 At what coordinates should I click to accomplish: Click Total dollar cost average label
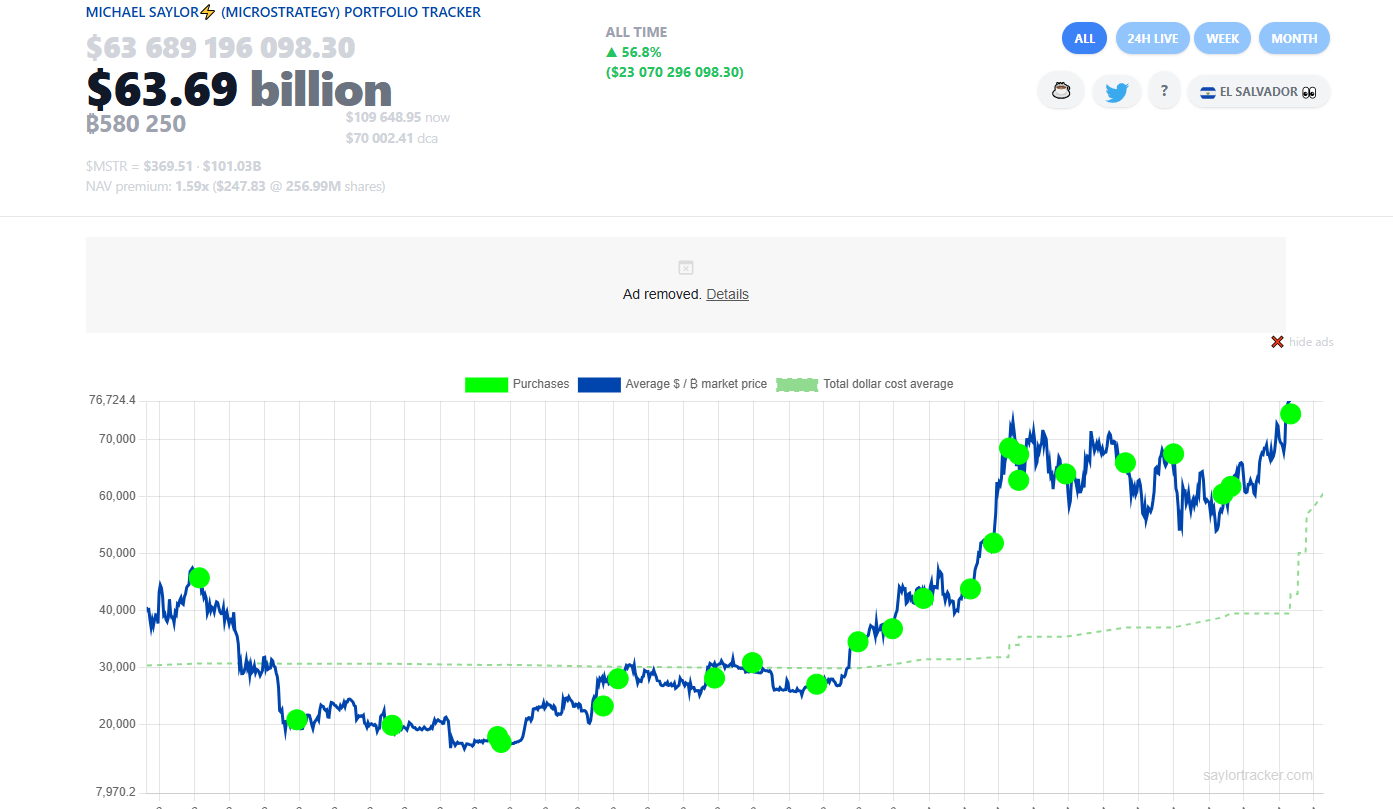point(888,384)
